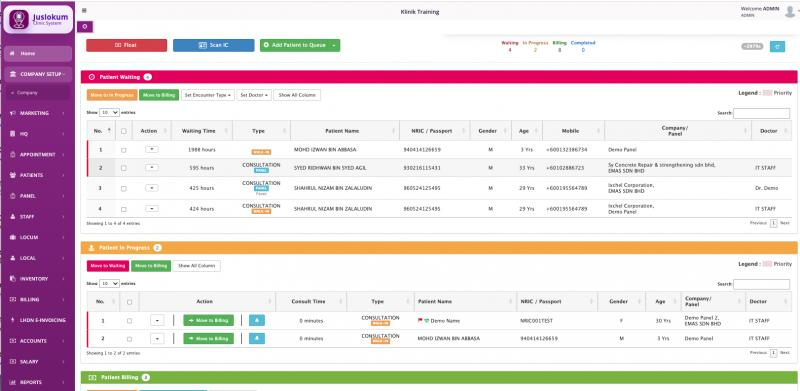This screenshot has width=800, height=391.
Task: Click the Panel sidebar icon
Action: click(13, 196)
